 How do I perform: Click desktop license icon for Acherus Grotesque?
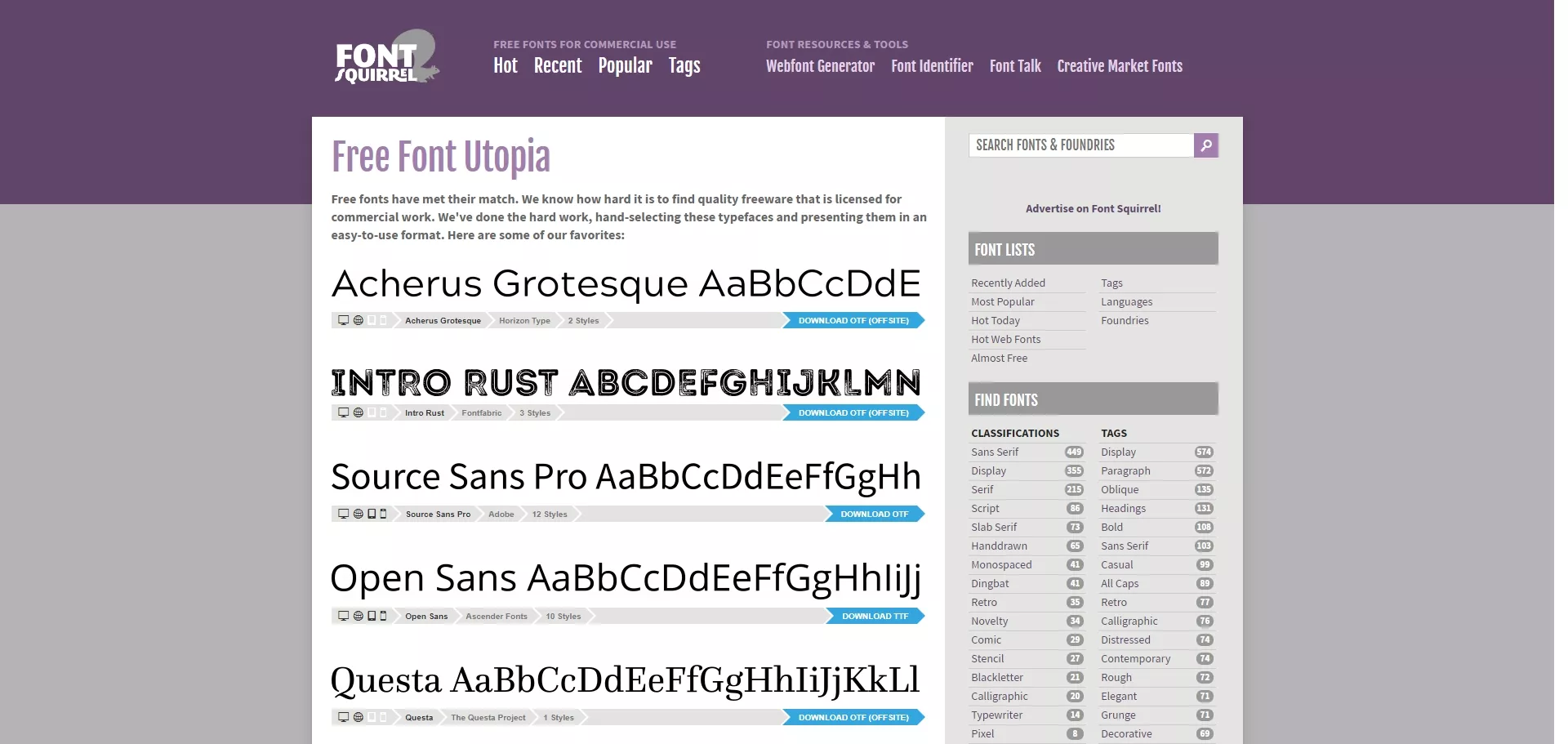344,320
